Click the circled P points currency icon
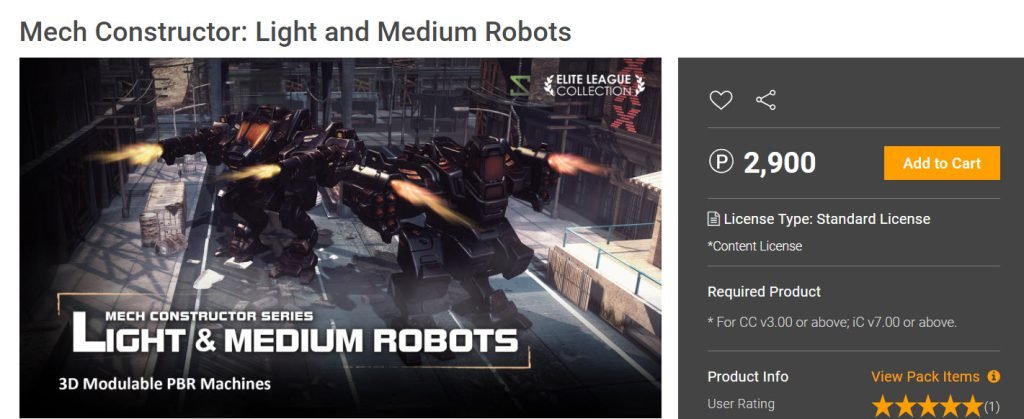Image resolution: width=1024 pixels, height=419 pixels. (x=721, y=162)
